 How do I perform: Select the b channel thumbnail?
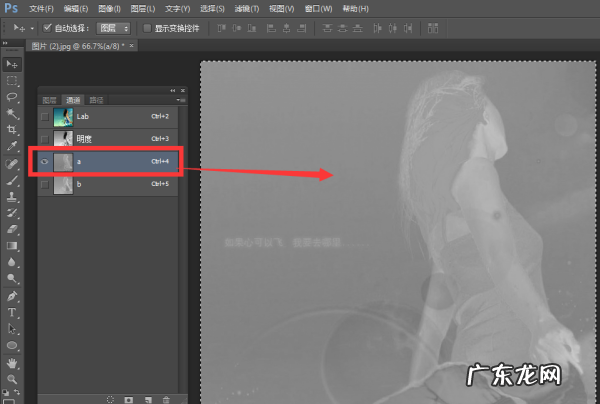click(x=63, y=184)
